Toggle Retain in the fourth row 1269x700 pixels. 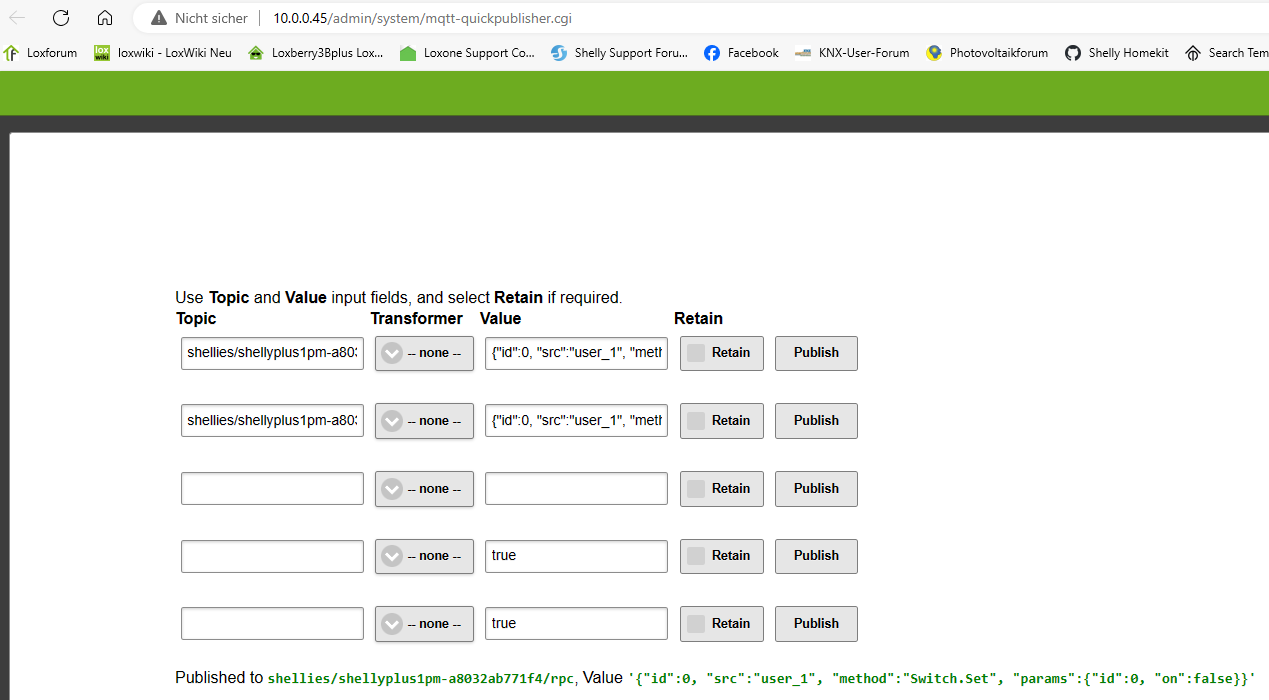[722, 556]
